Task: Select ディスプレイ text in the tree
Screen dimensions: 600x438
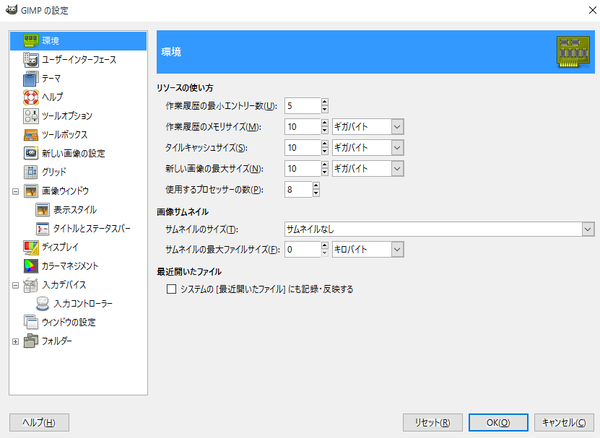Action: click(x=60, y=247)
